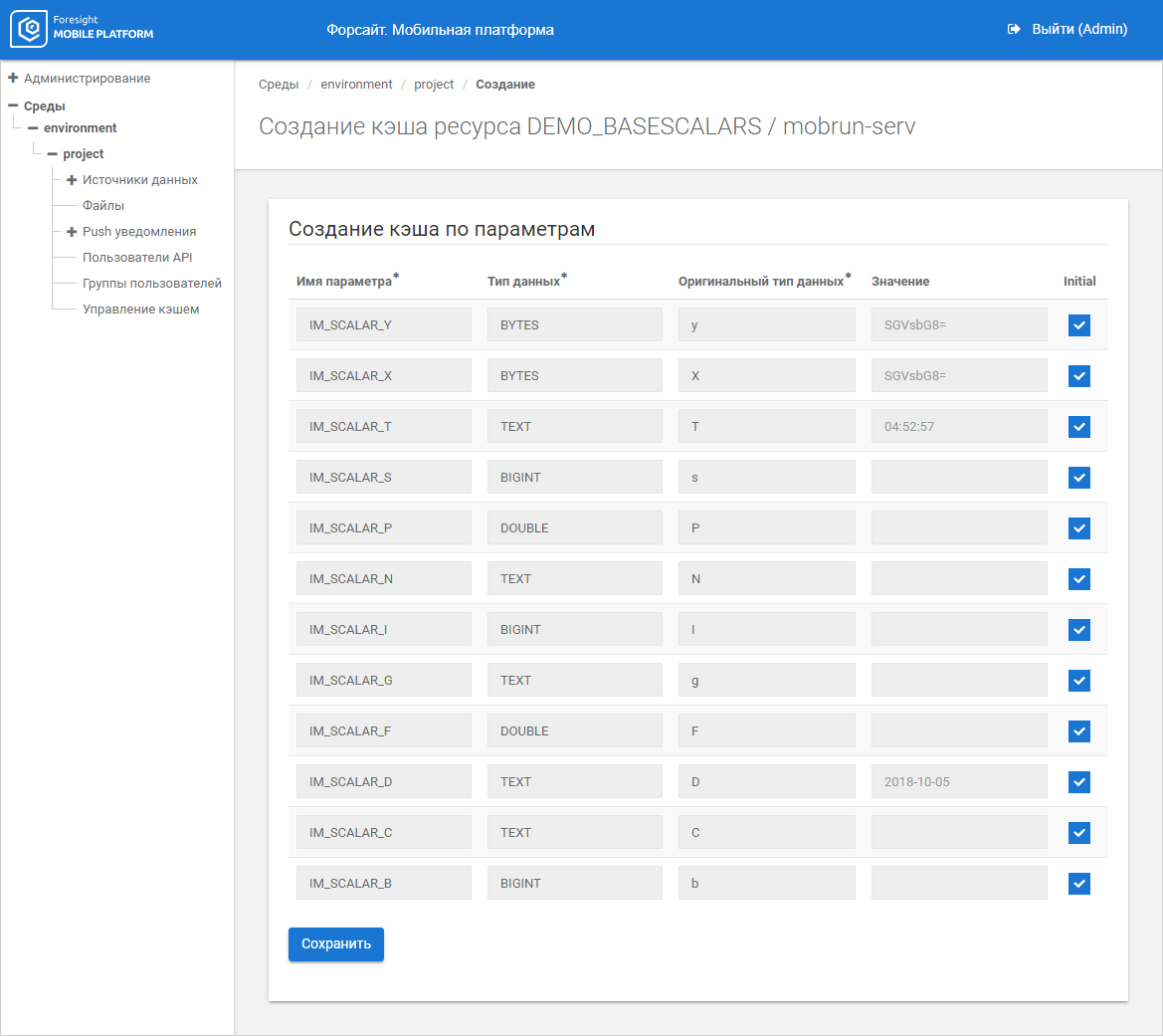This screenshot has width=1163, height=1036.
Task: Toggle Initial checkbox for IM_SCALAR_T
Action: [x=1078, y=427]
